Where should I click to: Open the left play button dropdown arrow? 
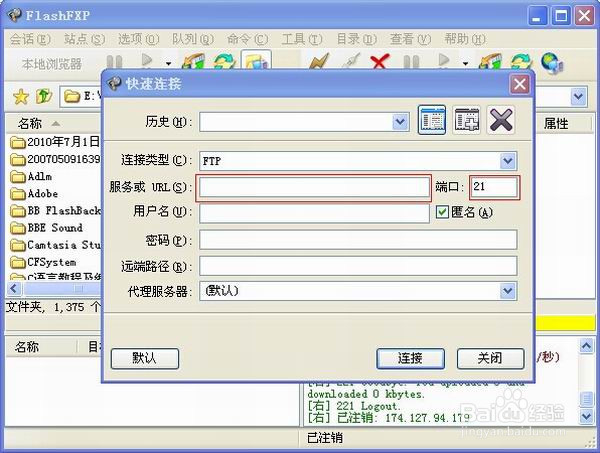coord(168,64)
